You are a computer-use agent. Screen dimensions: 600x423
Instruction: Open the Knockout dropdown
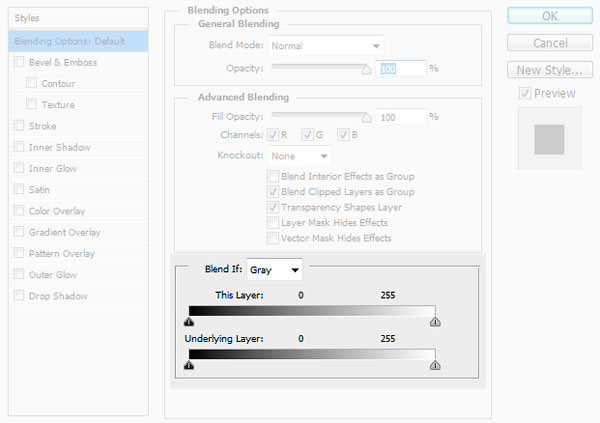[300, 156]
